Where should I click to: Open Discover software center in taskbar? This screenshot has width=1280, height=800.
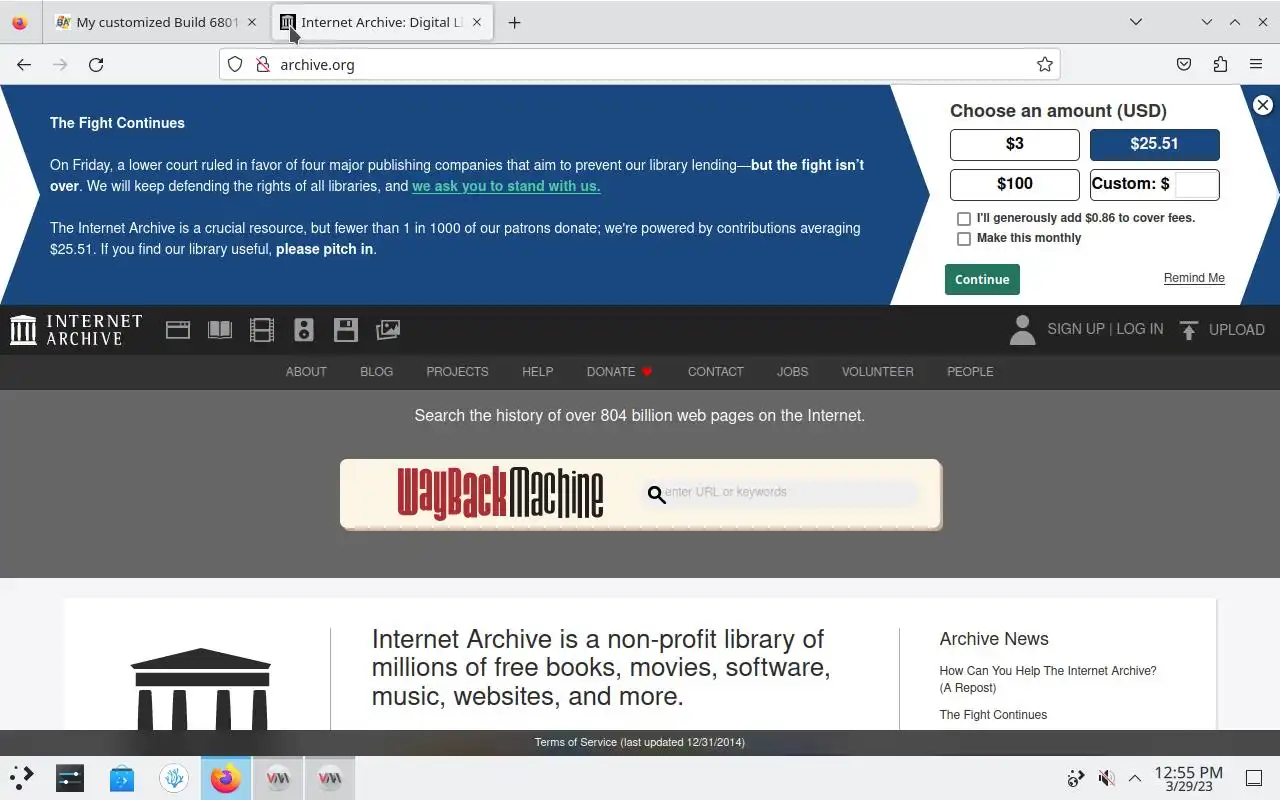coord(122,777)
